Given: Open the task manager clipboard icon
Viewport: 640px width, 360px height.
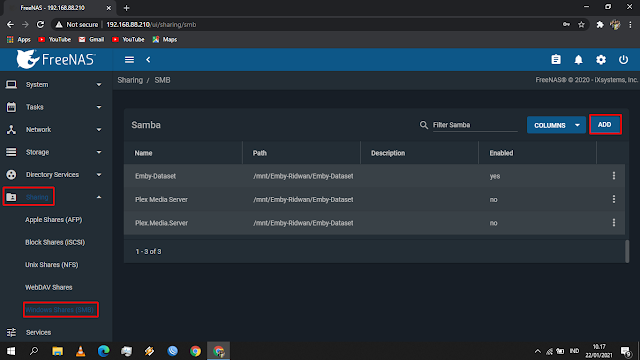Looking at the screenshot, I should (556, 60).
